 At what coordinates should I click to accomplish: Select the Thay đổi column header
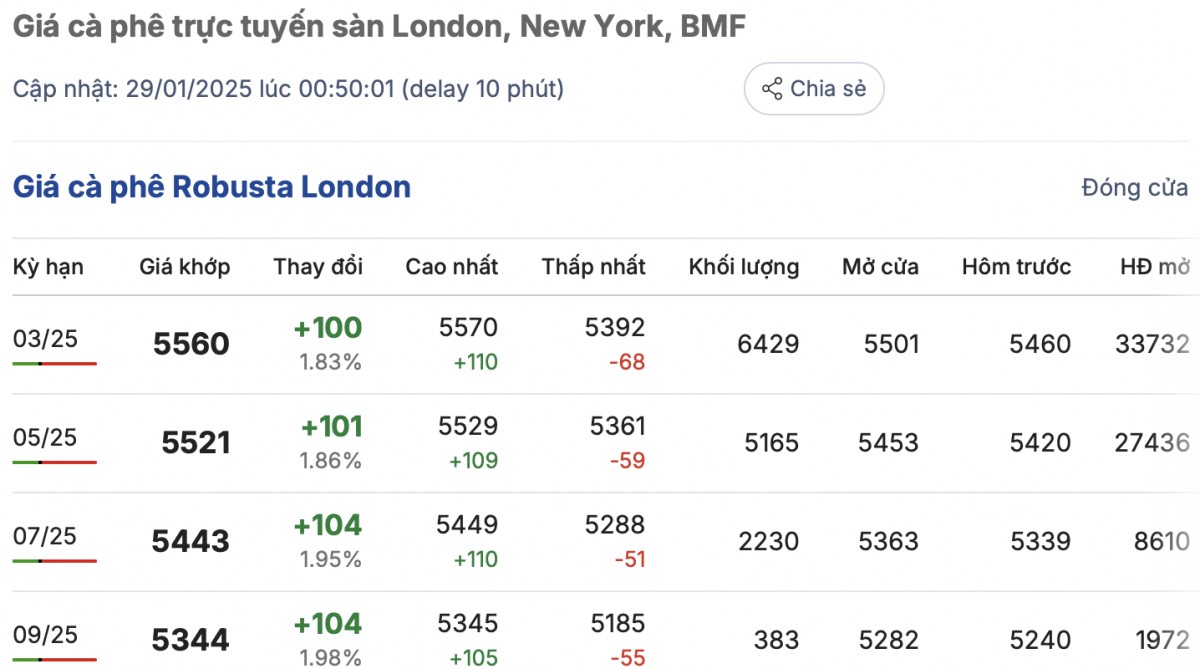(x=318, y=267)
